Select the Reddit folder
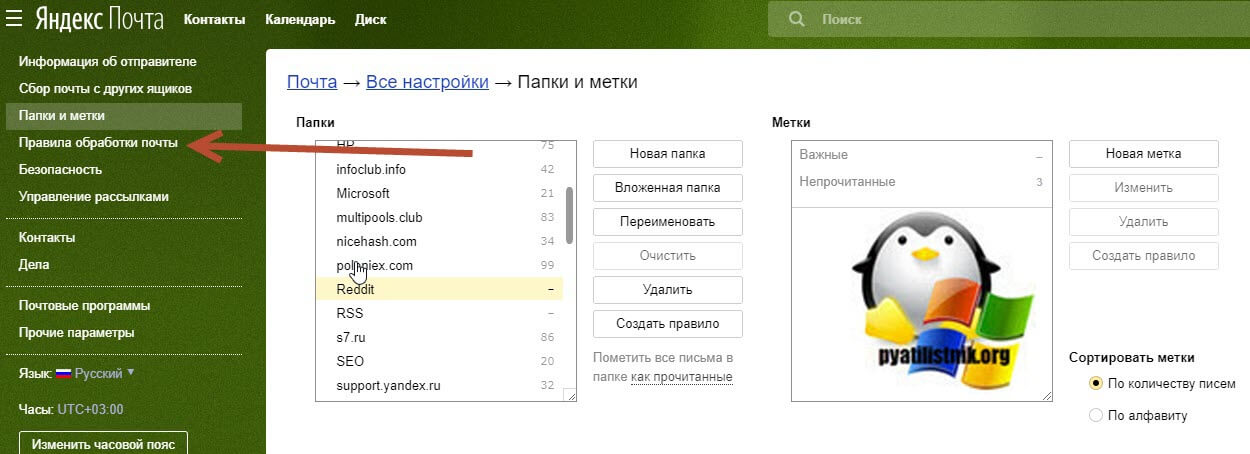This screenshot has width=1250, height=454. 439,290
